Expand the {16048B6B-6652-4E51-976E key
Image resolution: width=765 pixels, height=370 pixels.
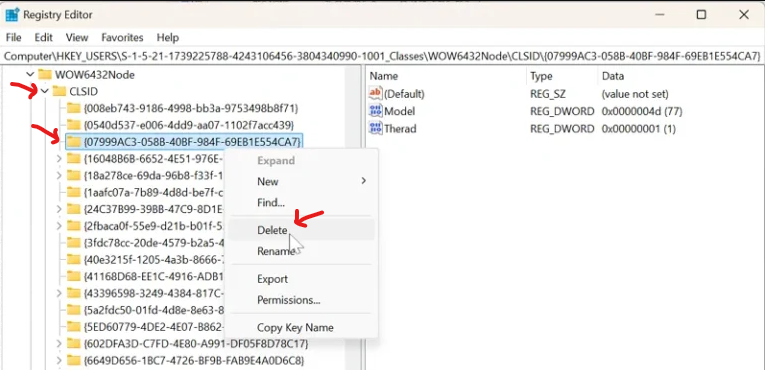(59, 158)
